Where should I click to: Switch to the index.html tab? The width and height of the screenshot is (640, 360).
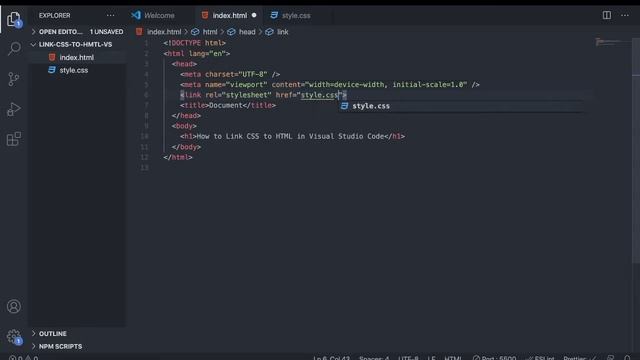(229, 16)
